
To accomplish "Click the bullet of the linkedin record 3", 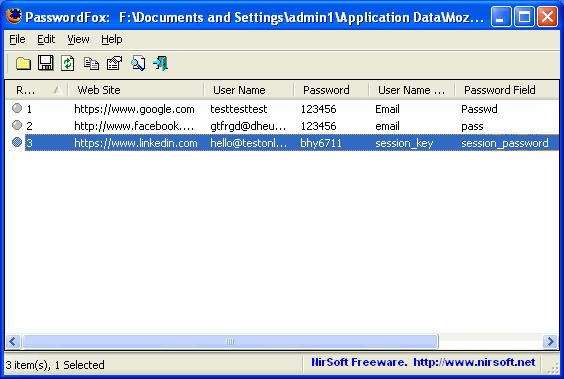I will pos(17,142).
